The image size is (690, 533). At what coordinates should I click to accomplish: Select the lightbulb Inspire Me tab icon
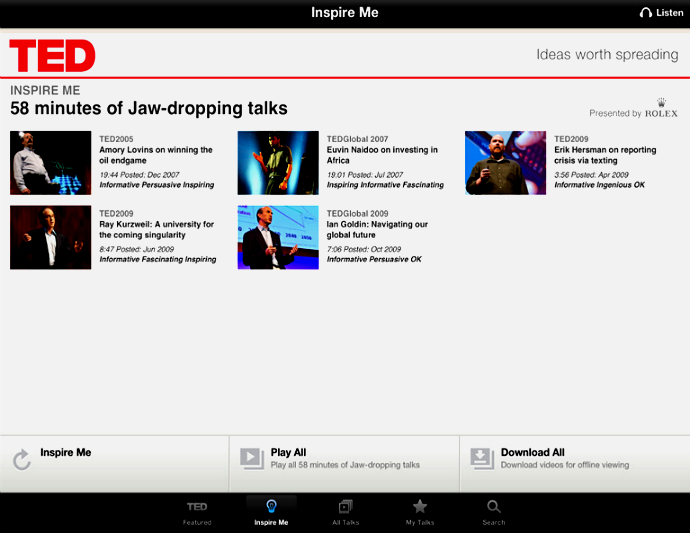click(271, 507)
